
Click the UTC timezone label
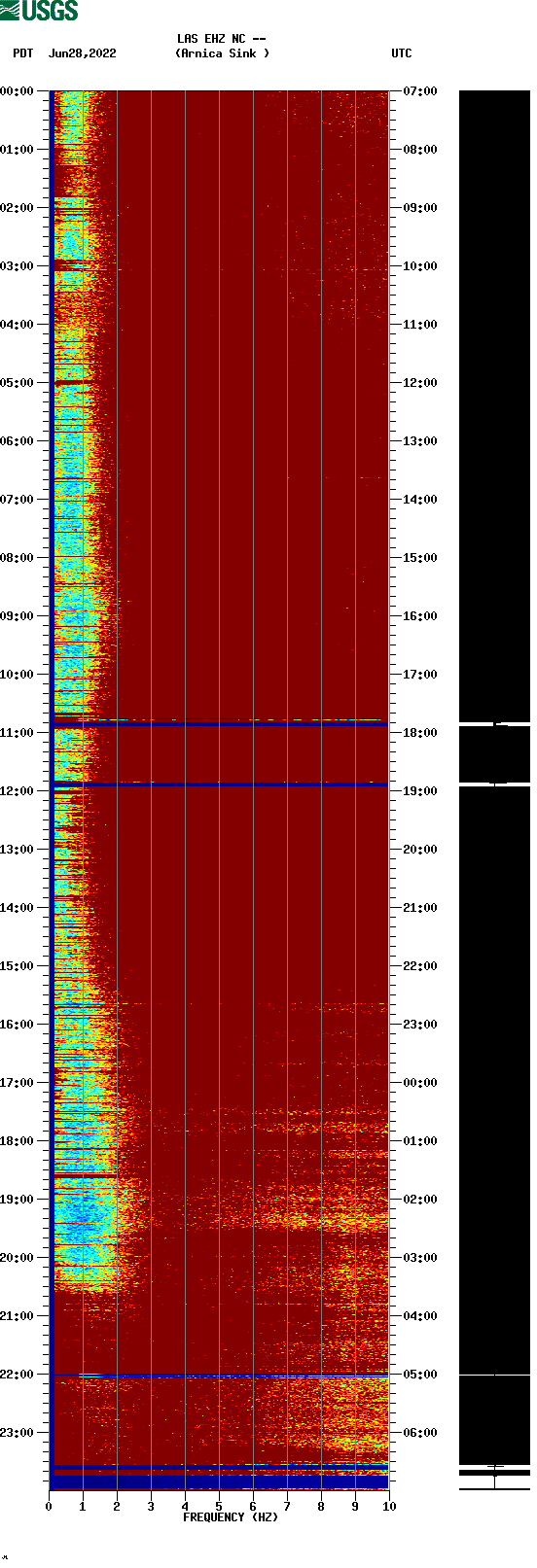click(x=402, y=53)
